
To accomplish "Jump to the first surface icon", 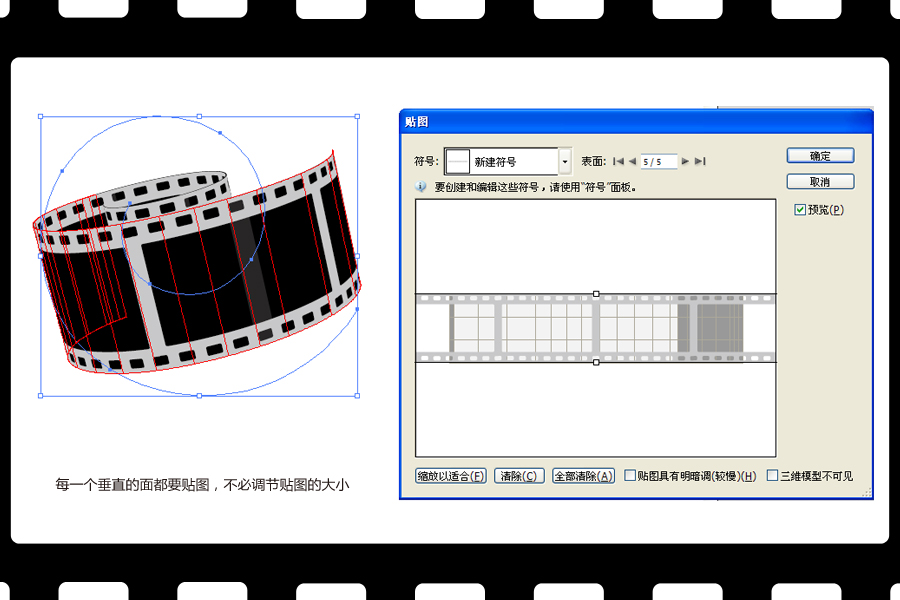I will [x=617, y=162].
